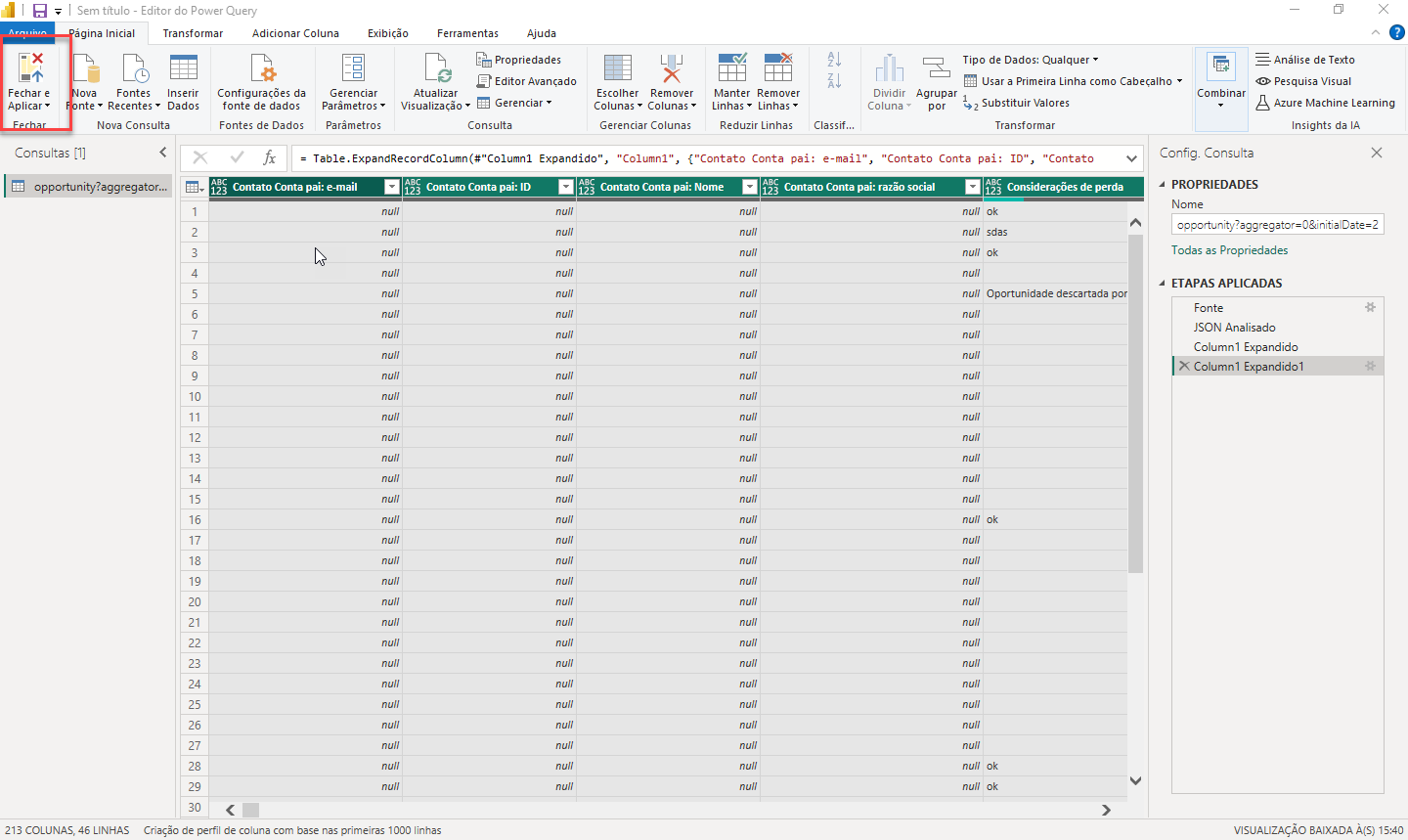Open Usar a Primeira Linha como Cabeçalho dropdown
1408x840 pixels.
tap(1073, 81)
